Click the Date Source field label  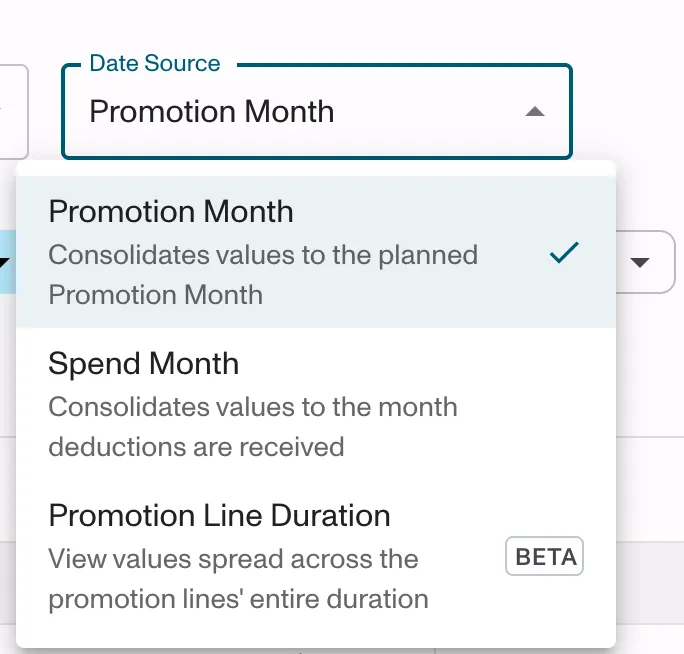pyautogui.click(x=155, y=63)
